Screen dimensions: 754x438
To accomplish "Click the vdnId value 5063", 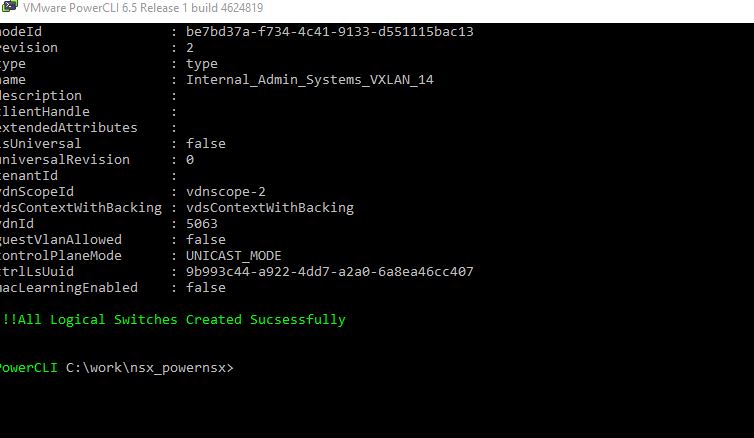I will point(201,224).
